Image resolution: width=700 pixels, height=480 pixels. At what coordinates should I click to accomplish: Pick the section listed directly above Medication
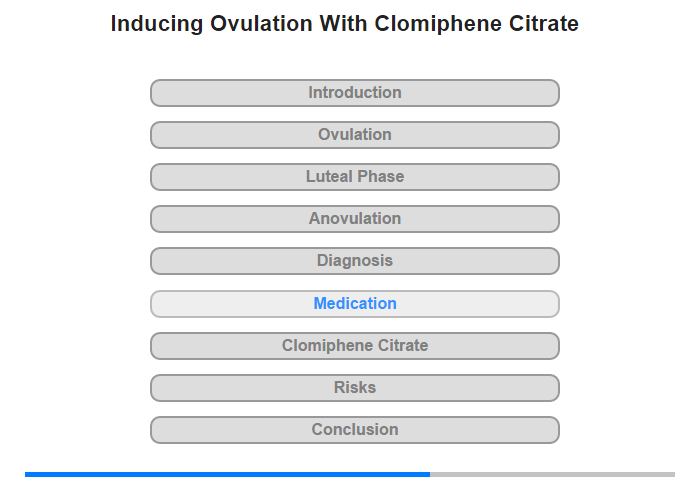(x=355, y=261)
